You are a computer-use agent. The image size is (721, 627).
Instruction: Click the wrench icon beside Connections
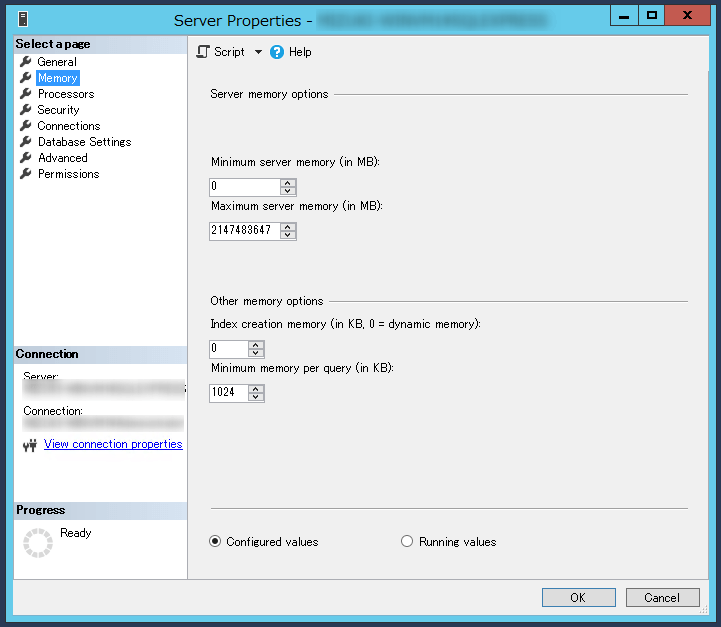[x=26, y=125]
